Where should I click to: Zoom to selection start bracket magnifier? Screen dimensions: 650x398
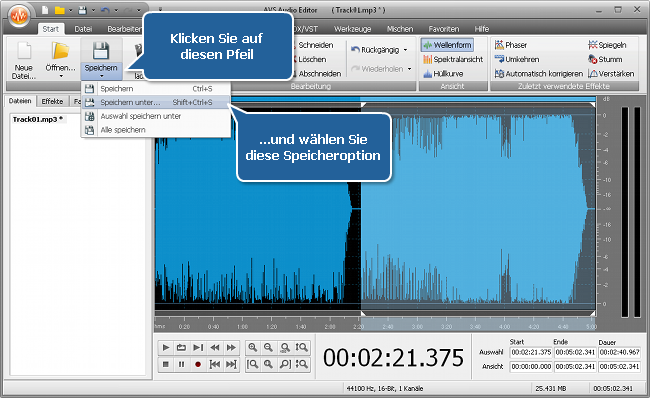click(252, 364)
